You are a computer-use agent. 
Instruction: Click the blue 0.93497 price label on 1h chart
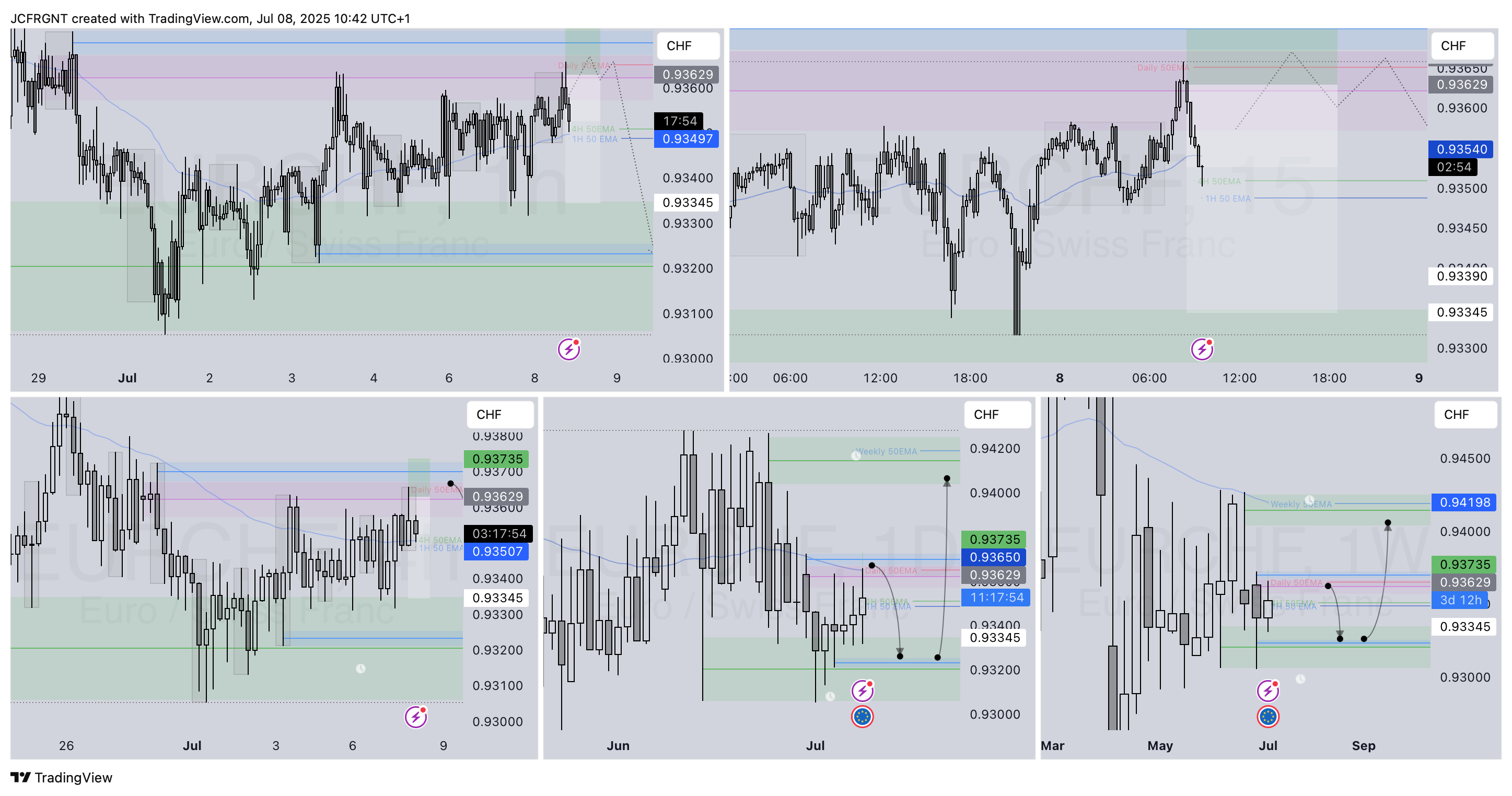coord(686,139)
